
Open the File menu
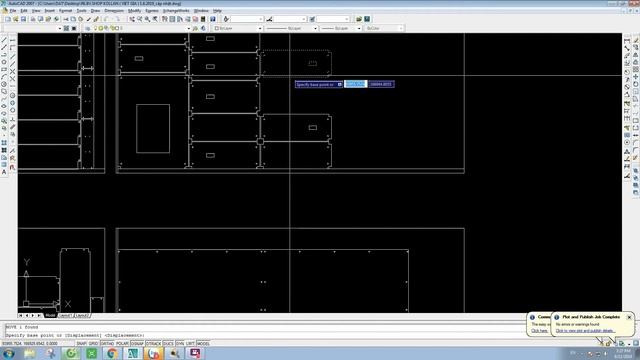[13, 11]
